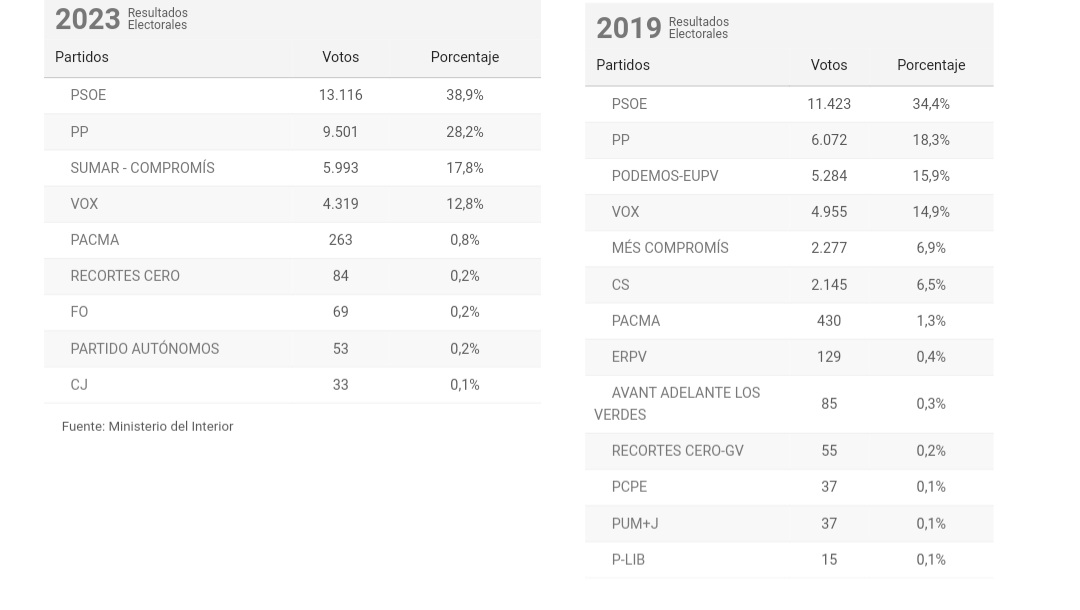Select the CS row in 2019 results
The image size is (1080, 610).
click(621, 285)
